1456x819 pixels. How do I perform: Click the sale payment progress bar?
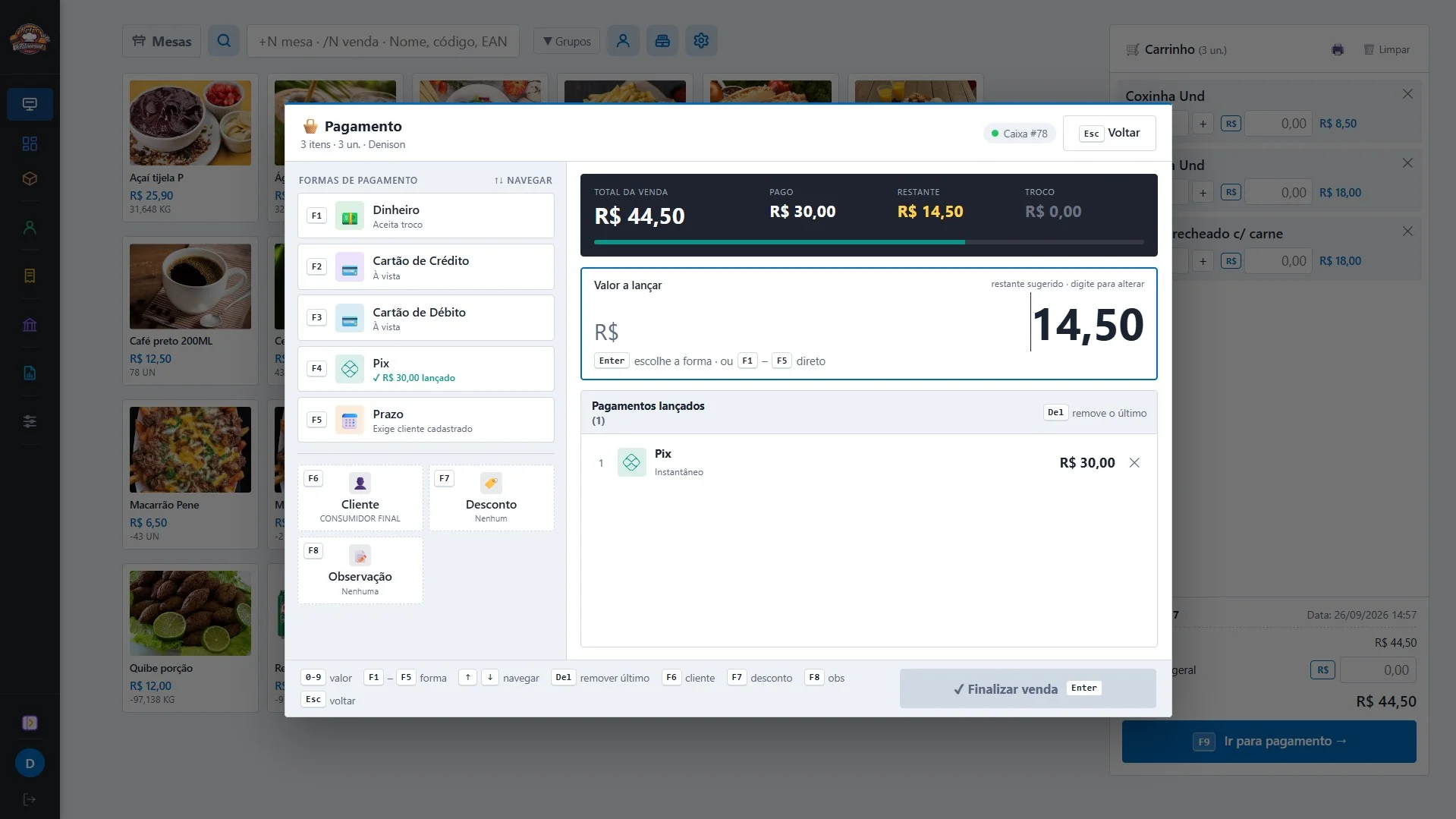(869, 242)
